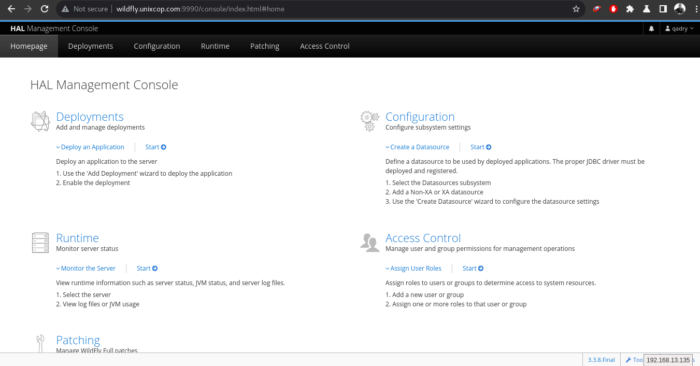
Task: Click Start next to Create a Datasource
Action: 481,147
